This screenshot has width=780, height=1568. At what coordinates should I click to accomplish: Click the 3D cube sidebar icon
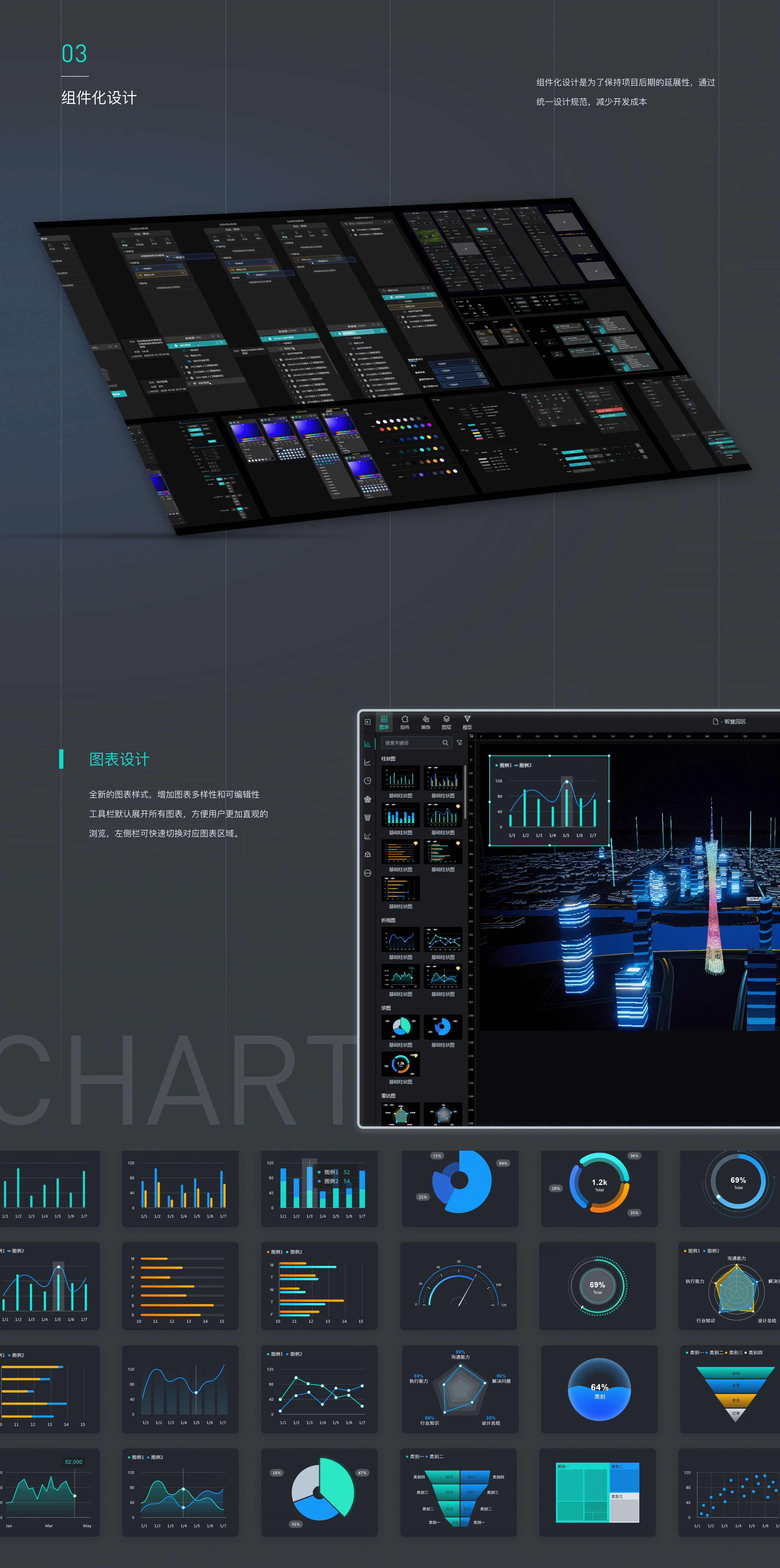(x=367, y=855)
